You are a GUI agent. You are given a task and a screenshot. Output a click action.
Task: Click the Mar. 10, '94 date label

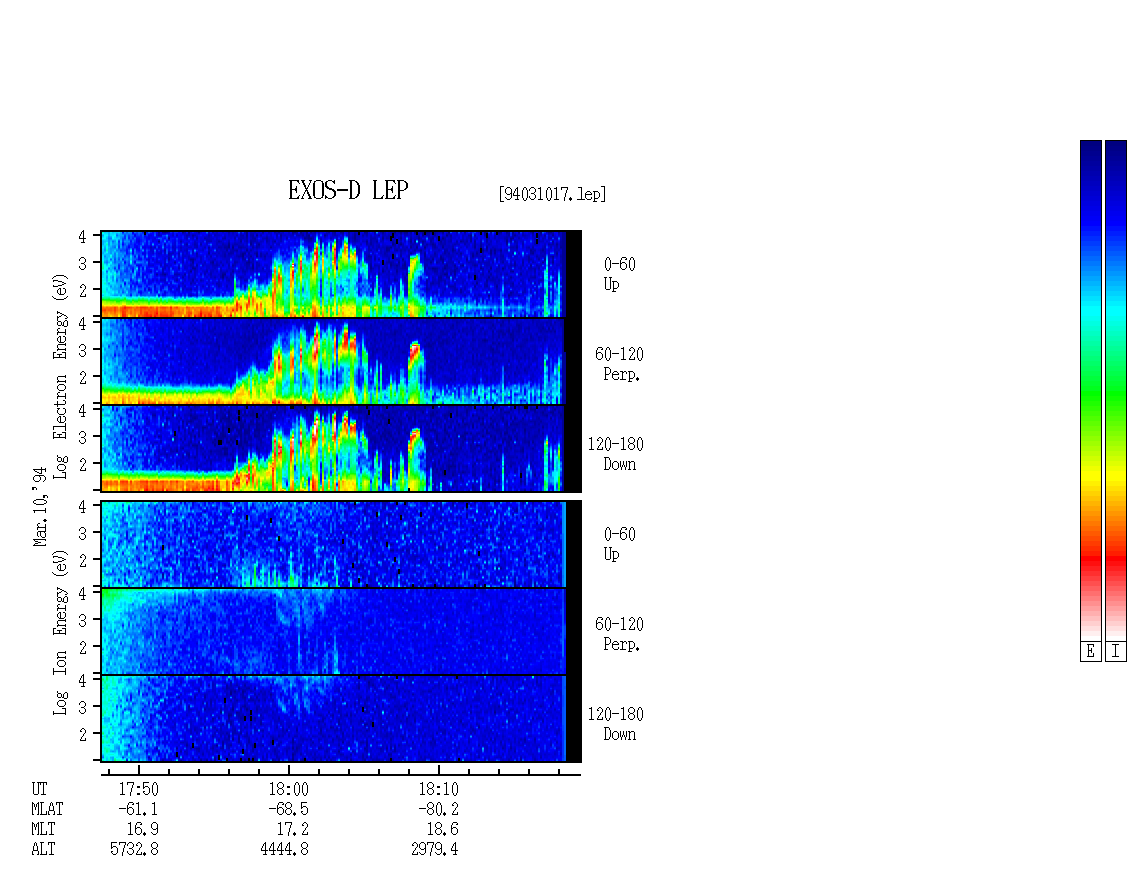[40, 507]
